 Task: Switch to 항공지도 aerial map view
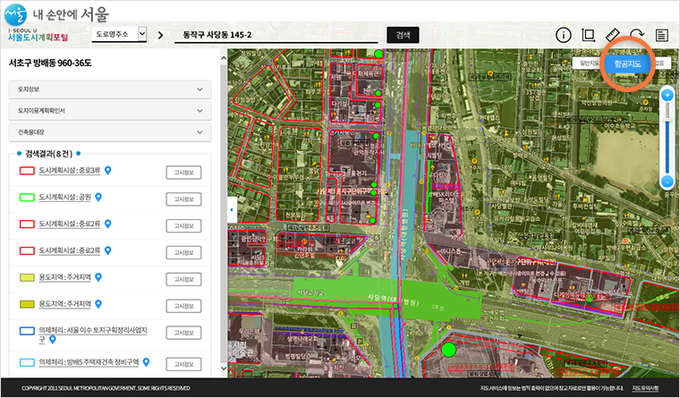627,64
